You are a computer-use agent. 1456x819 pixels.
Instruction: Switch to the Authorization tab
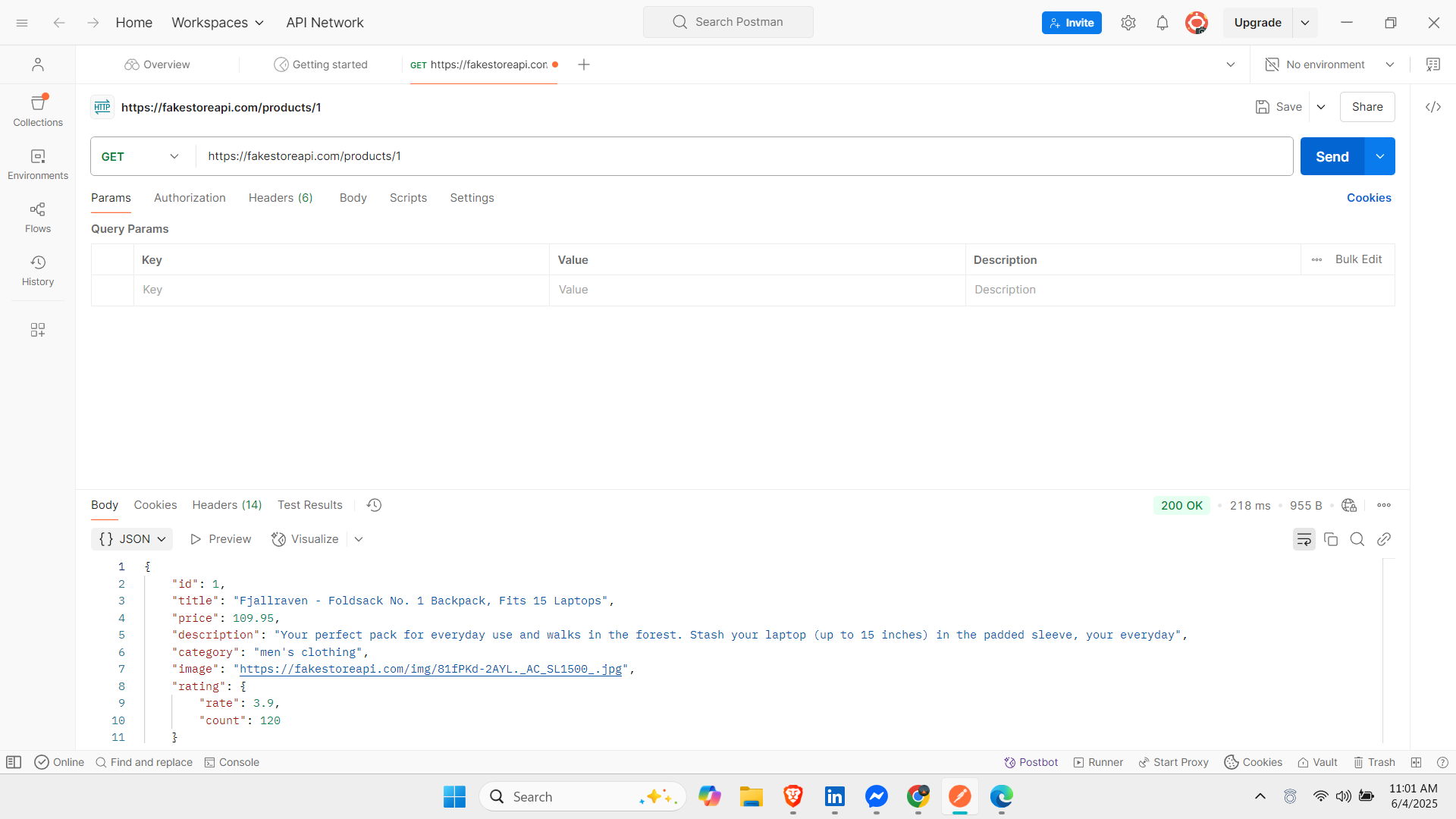[x=190, y=198]
